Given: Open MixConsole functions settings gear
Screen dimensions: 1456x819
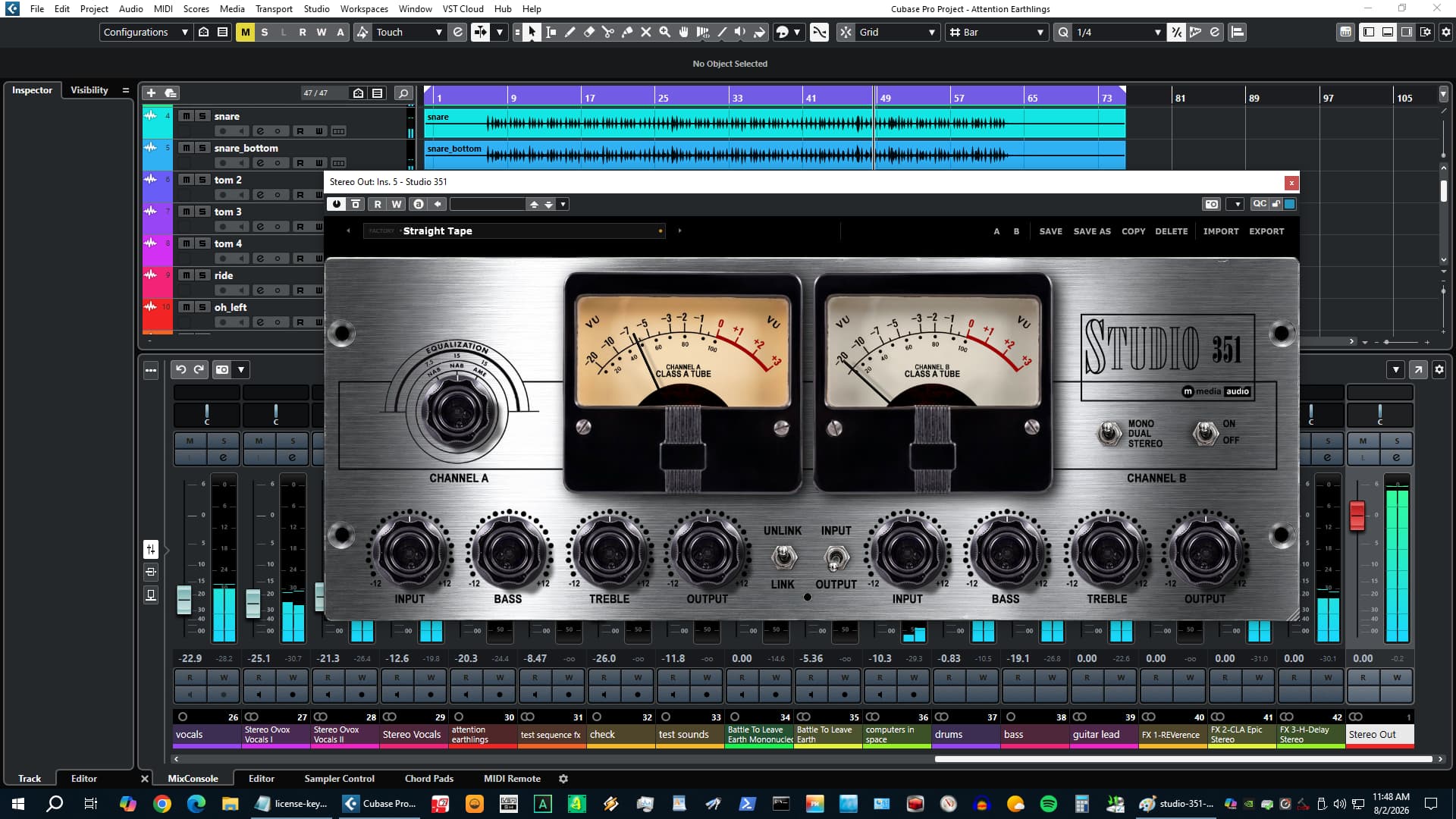Looking at the screenshot, I should (1439, 369).
